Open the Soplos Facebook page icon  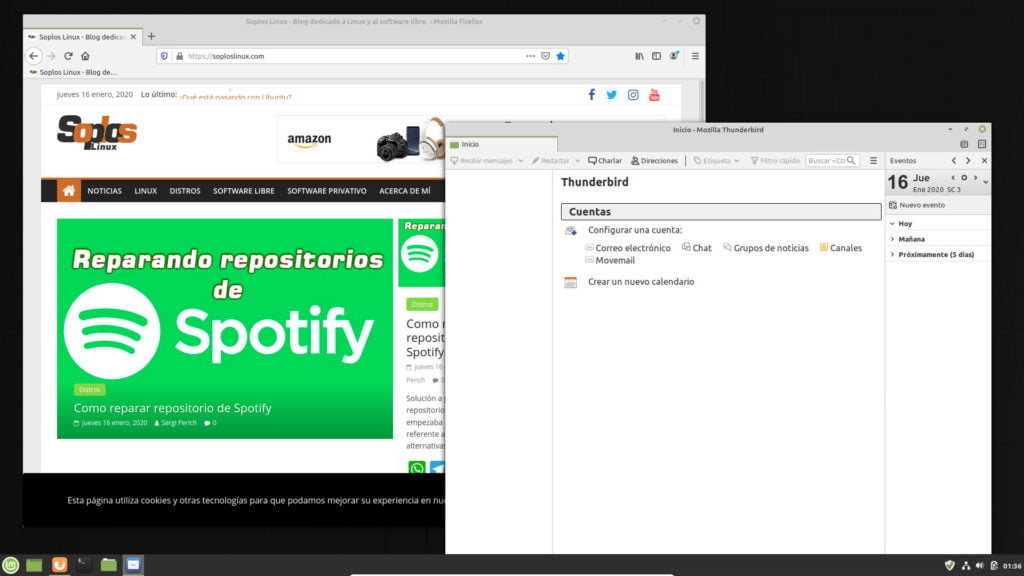pyautogui.click(x=592, y=95)
